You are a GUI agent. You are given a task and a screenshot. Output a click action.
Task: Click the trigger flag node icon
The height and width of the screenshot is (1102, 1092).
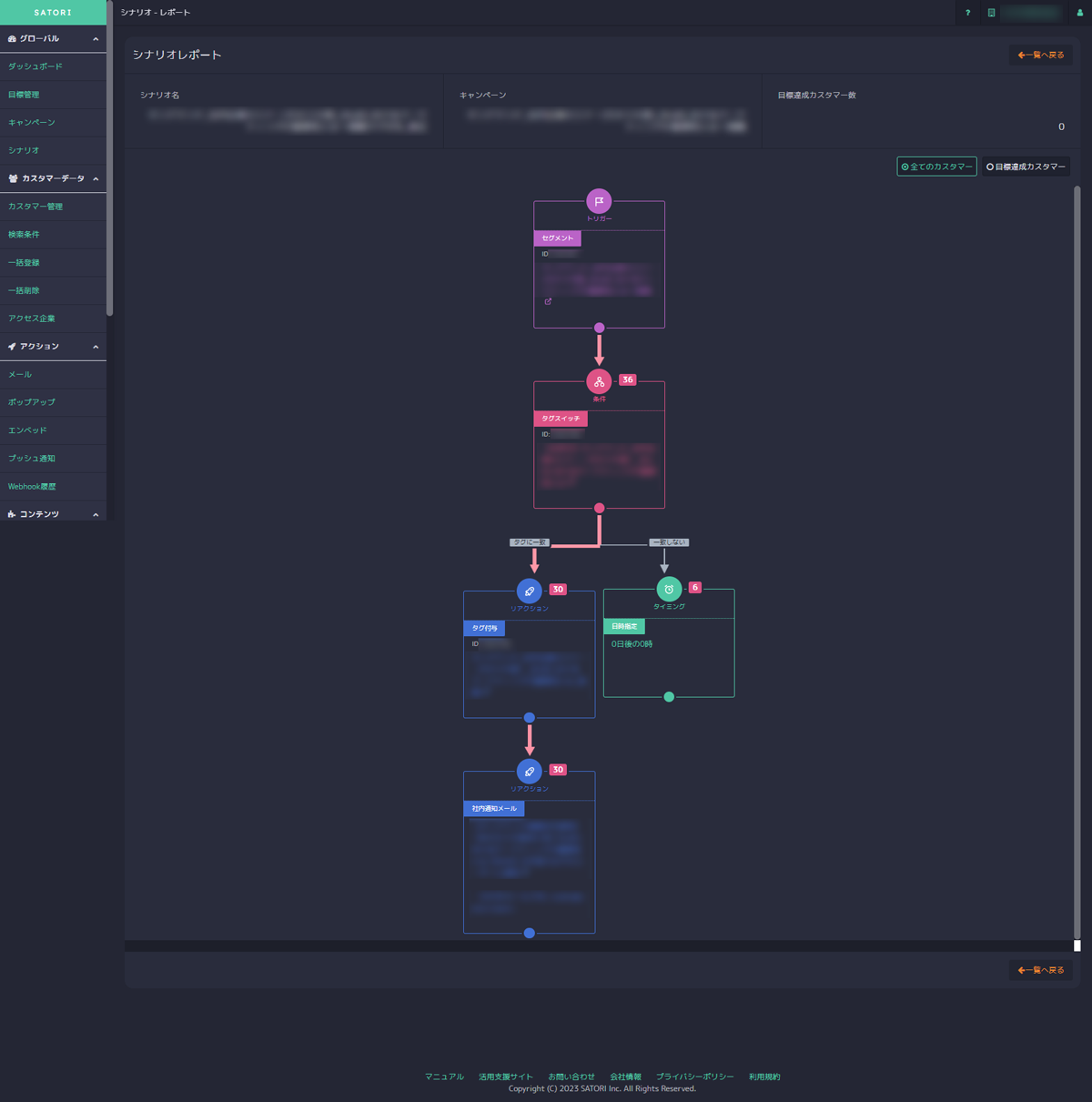[599, 201]
